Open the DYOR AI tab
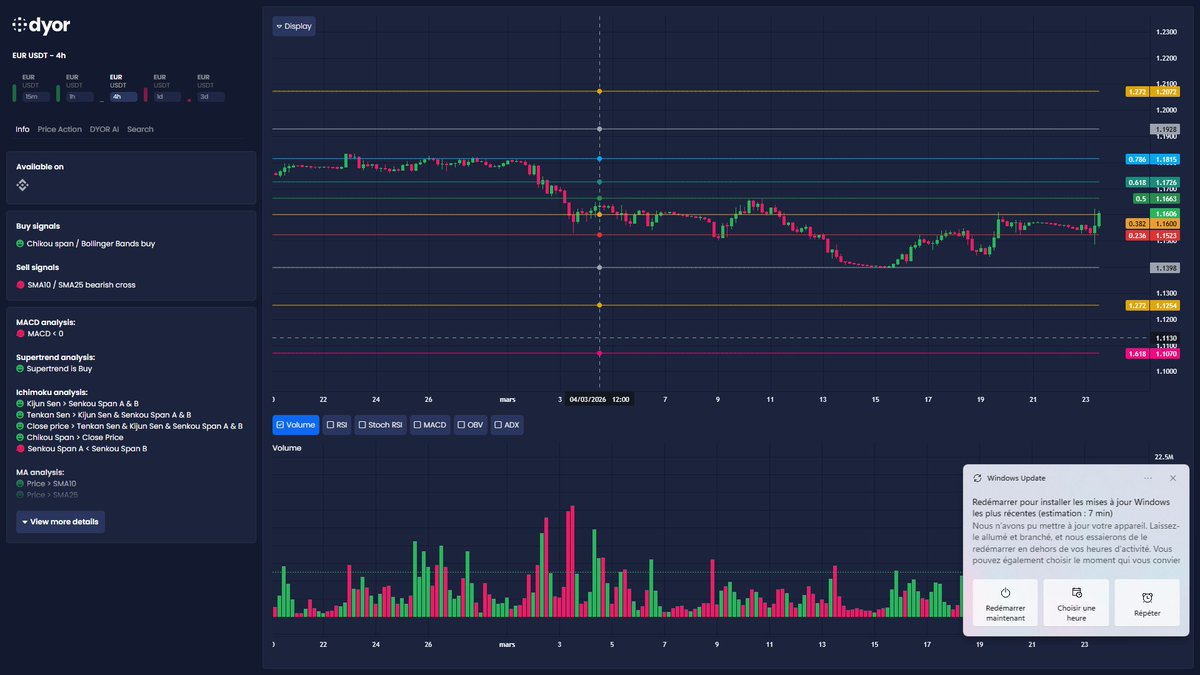This screenshot has height=675, width=1200. point(104,129)
